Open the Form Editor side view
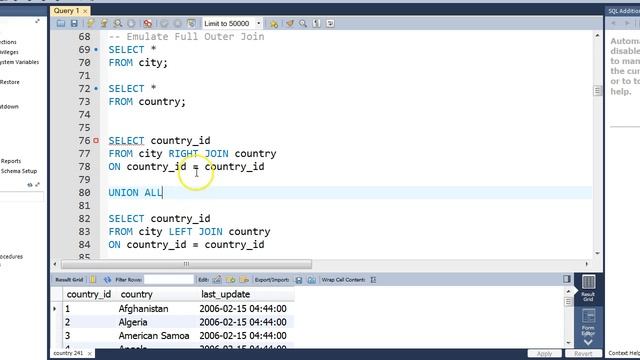The height and width of the screenshot is (360, 640). point(588,322)
